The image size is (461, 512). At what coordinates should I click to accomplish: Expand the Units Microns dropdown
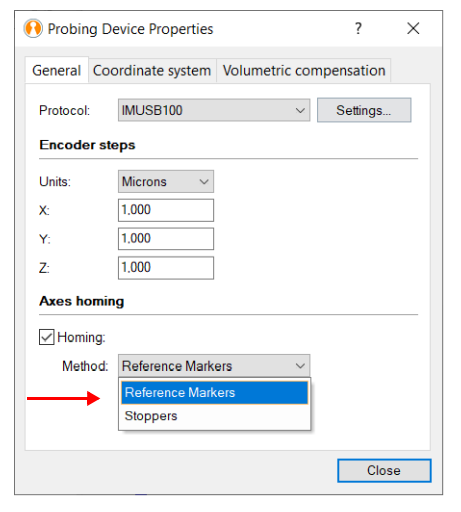(166, 182)
